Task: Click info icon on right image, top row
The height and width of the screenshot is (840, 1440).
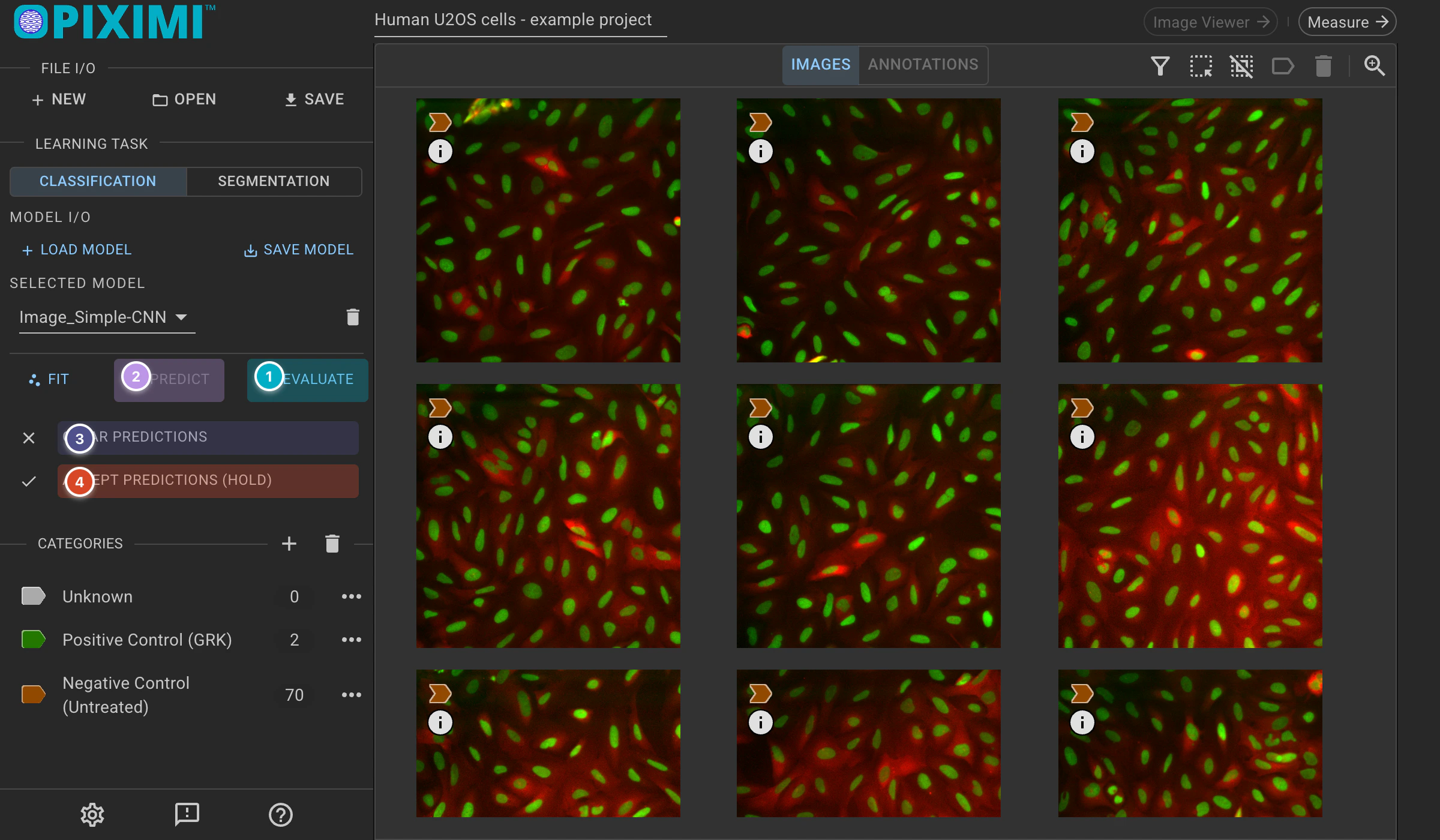Action: click(x=1082, y=151)
